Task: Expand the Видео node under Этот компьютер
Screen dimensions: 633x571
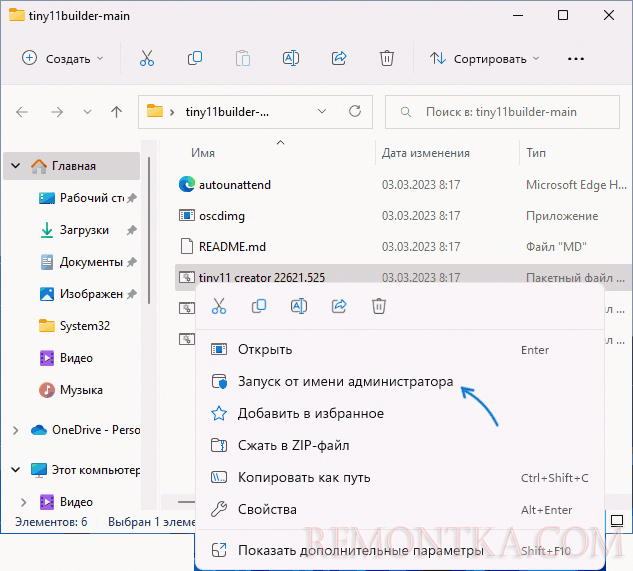Action: pos(23,502)
